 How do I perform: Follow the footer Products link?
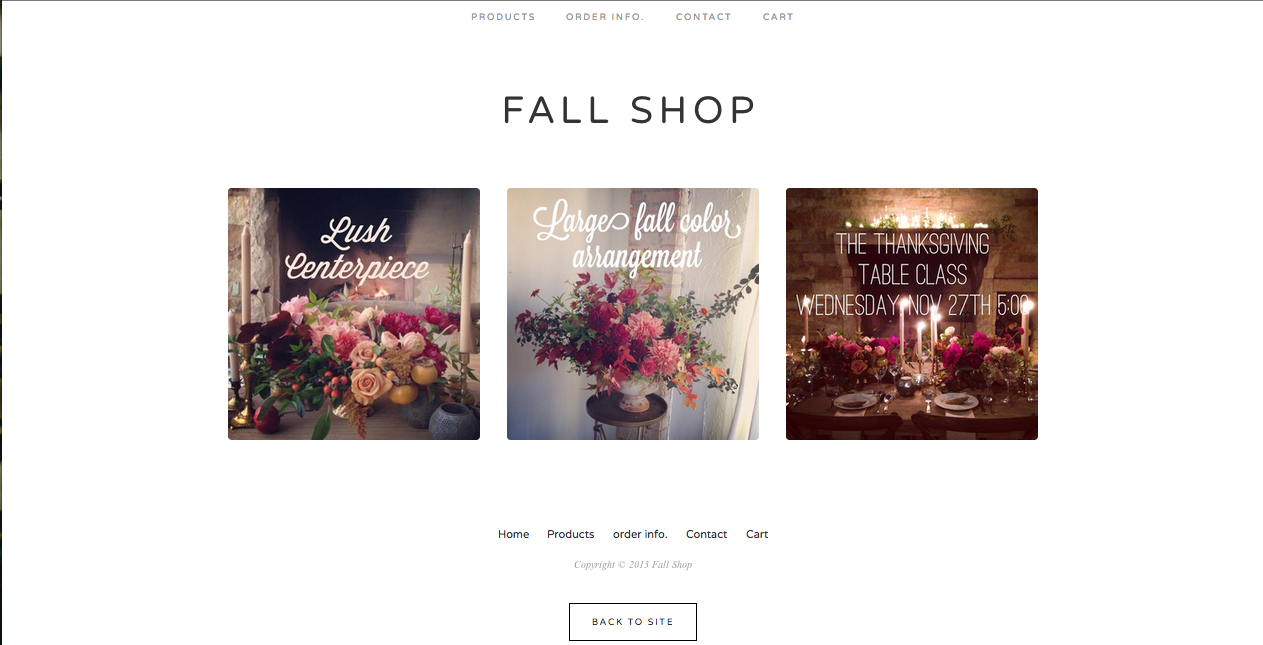571,534
